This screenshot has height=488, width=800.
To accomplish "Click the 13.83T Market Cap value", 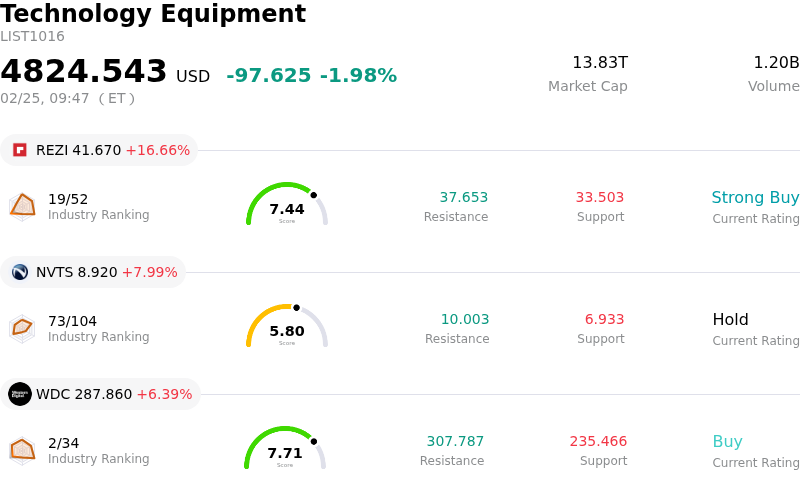I will pyautogui.click(x=599, y=63).
